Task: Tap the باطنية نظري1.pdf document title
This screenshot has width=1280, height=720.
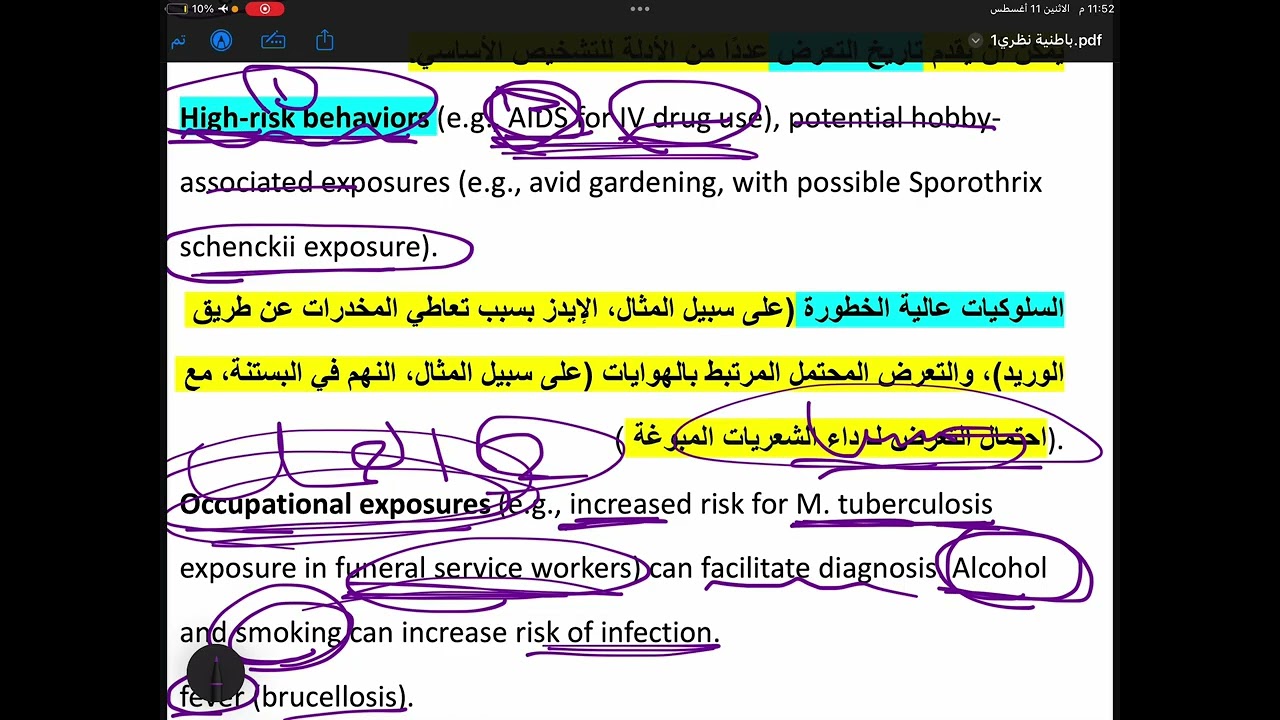Action: pyautogui.click(x=1045, y=40)
